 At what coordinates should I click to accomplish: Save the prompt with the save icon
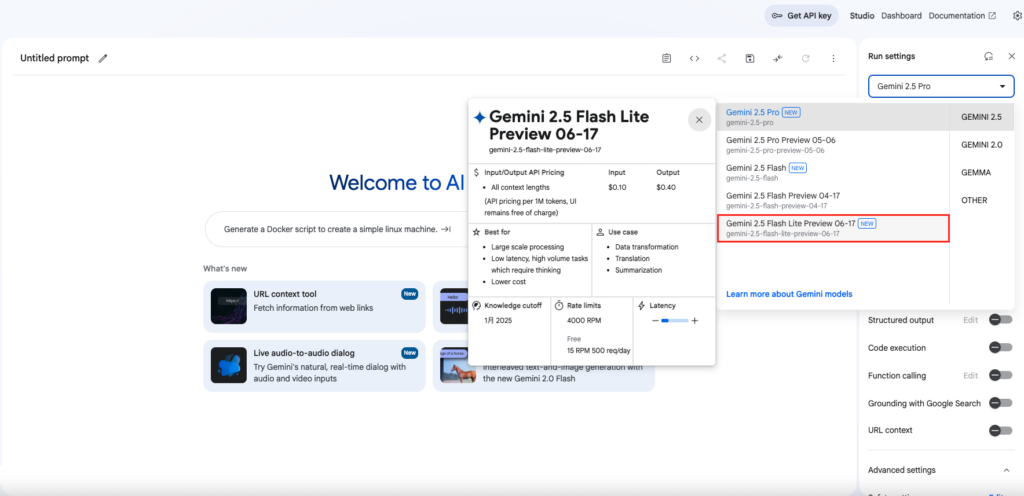(x=750, y=58)
